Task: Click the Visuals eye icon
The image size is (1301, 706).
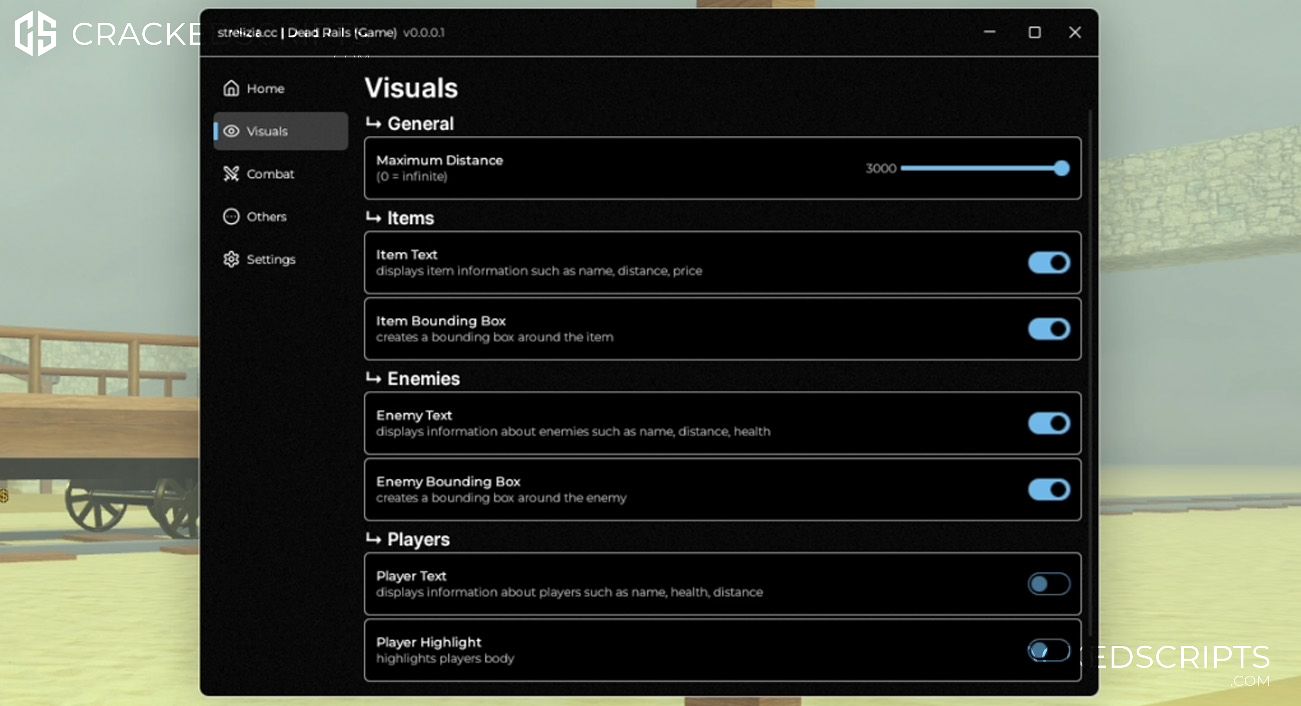Action: (231, 131)
